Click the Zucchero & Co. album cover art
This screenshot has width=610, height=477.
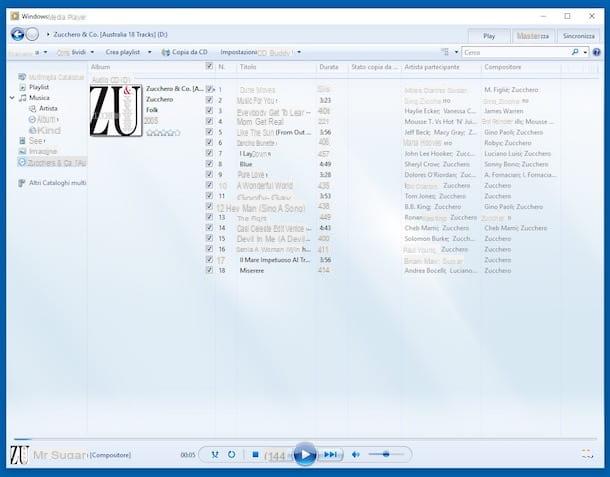pyautogui.click(x=116, y=110)
